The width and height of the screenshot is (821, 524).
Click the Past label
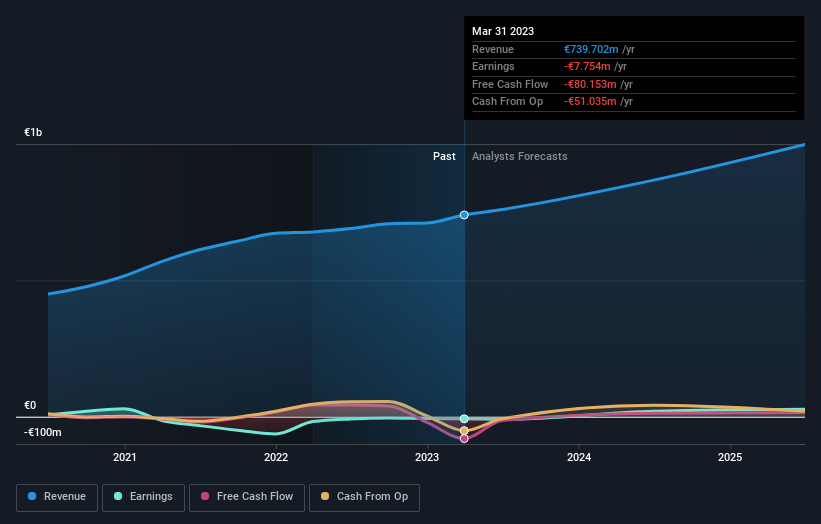click(x=444, y=157)
